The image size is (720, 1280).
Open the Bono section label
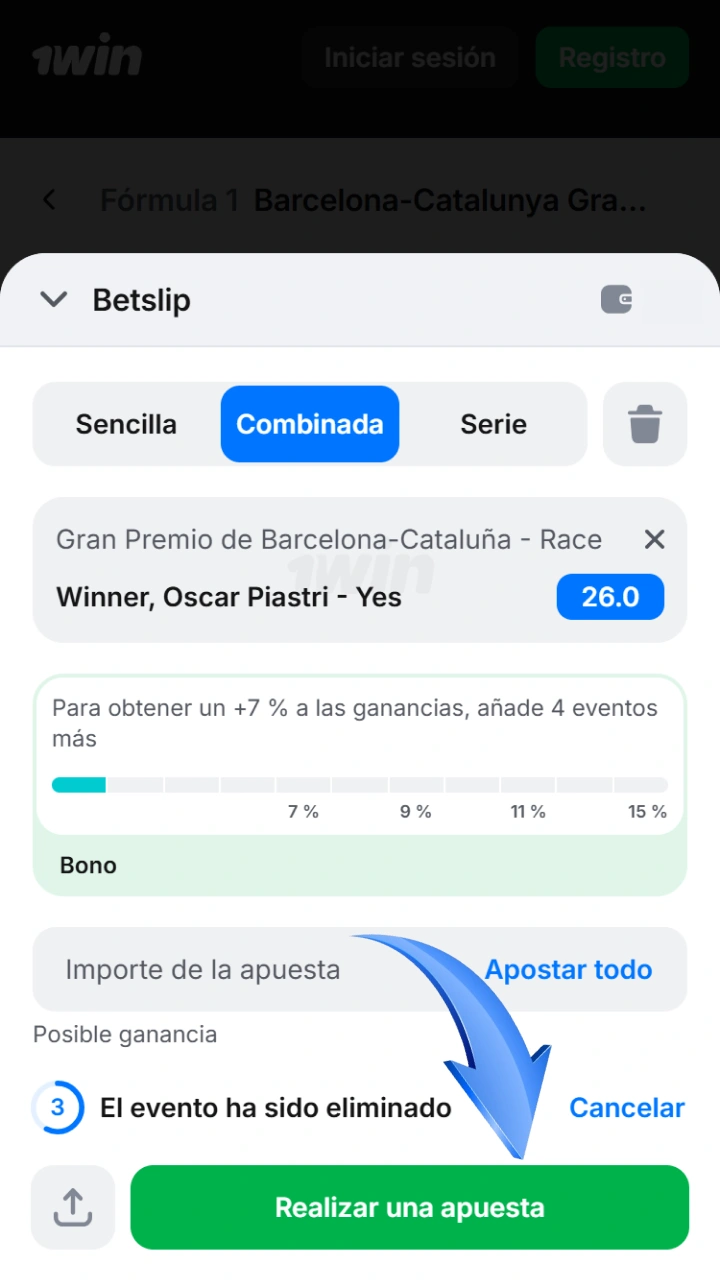(x=88, y=865)
